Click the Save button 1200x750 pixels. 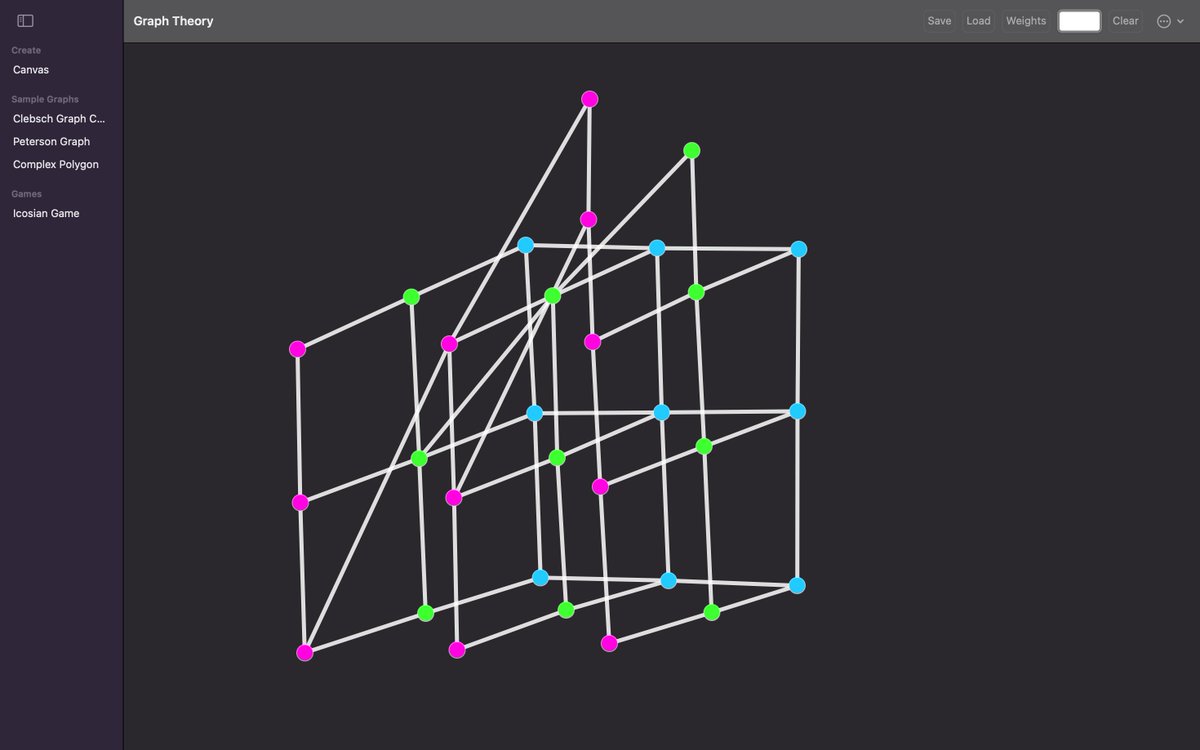938,20
